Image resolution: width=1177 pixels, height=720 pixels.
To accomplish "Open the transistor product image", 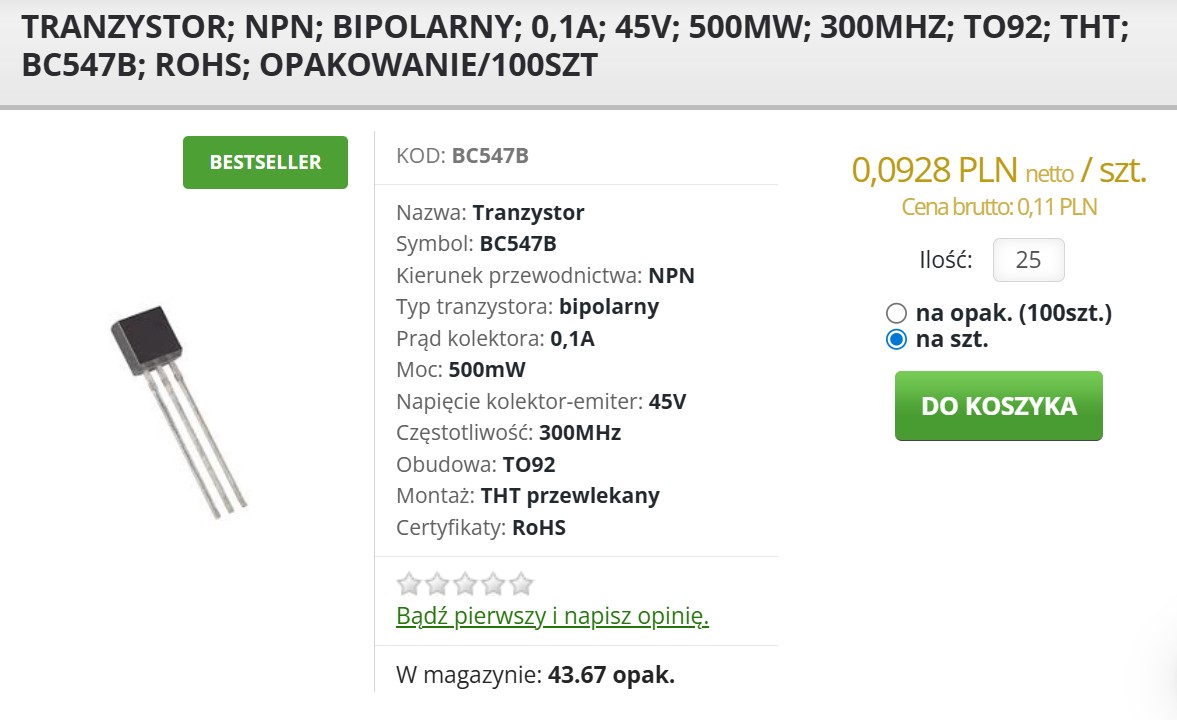I will click(178, 412).
